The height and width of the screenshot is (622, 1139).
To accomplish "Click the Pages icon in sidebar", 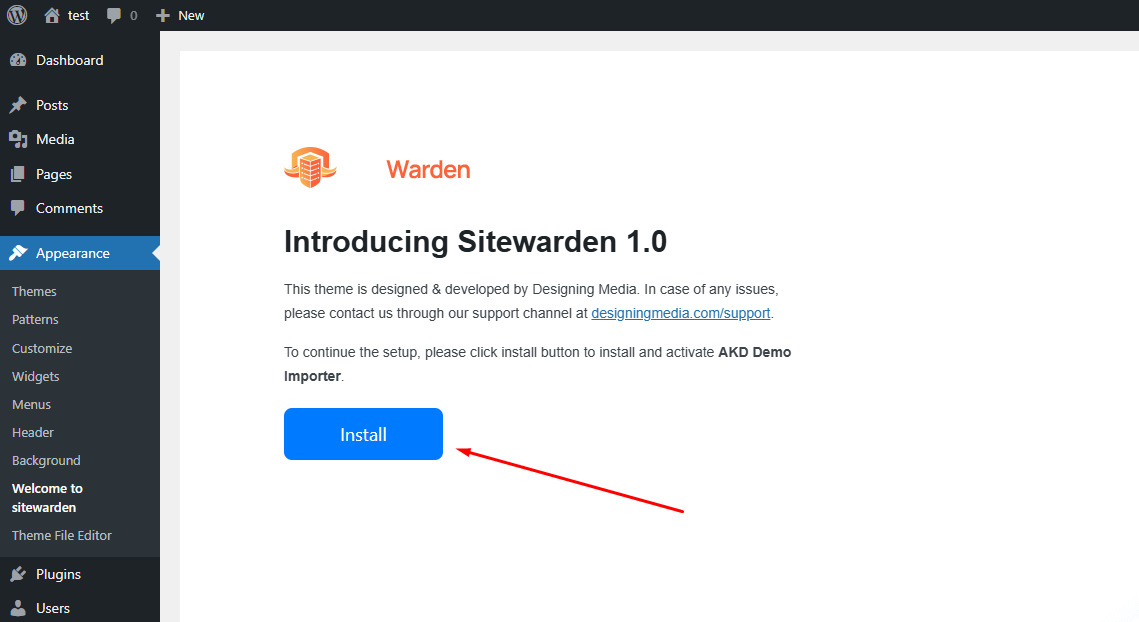I will pyautogui.click(x=18, y=174).
